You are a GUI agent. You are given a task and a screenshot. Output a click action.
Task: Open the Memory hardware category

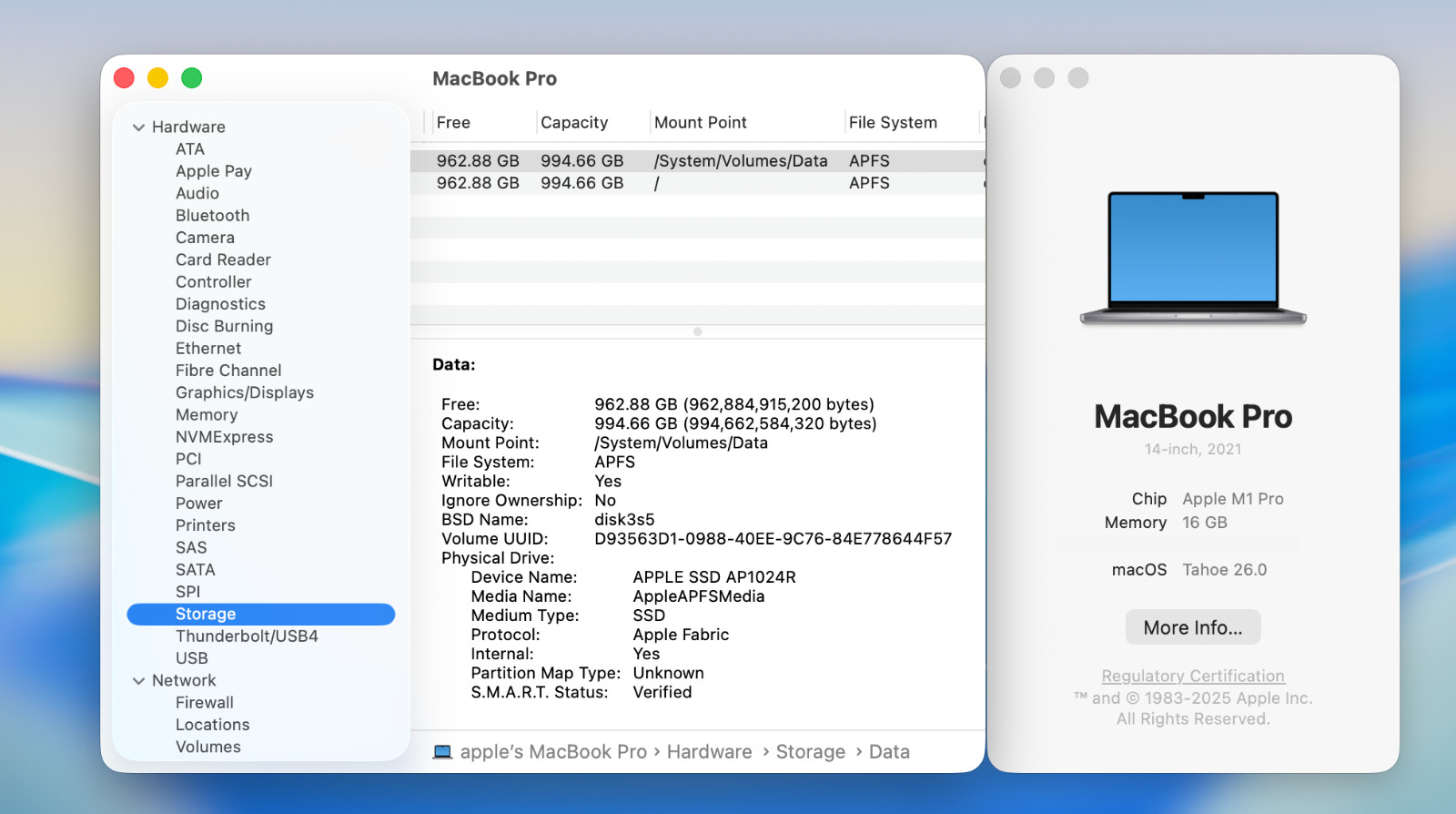point(207,415)
